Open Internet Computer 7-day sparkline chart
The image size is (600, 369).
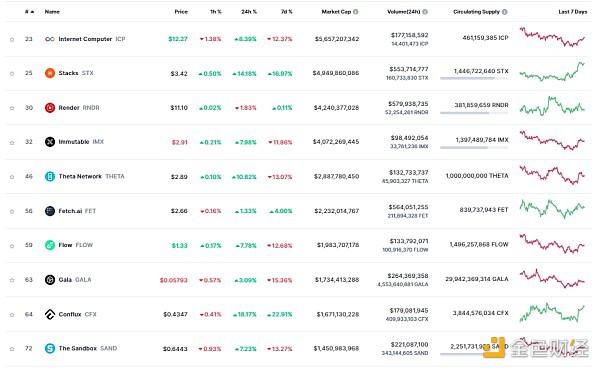(x=552, y=37)
